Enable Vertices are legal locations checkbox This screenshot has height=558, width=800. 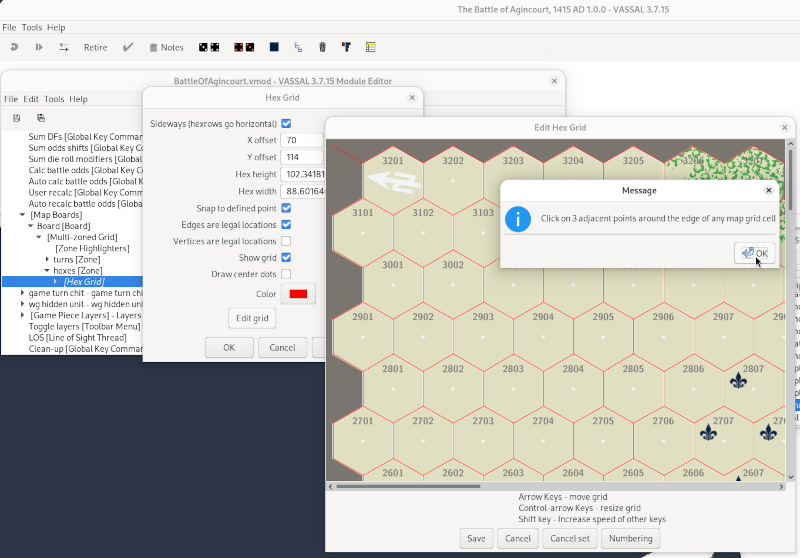286,241
